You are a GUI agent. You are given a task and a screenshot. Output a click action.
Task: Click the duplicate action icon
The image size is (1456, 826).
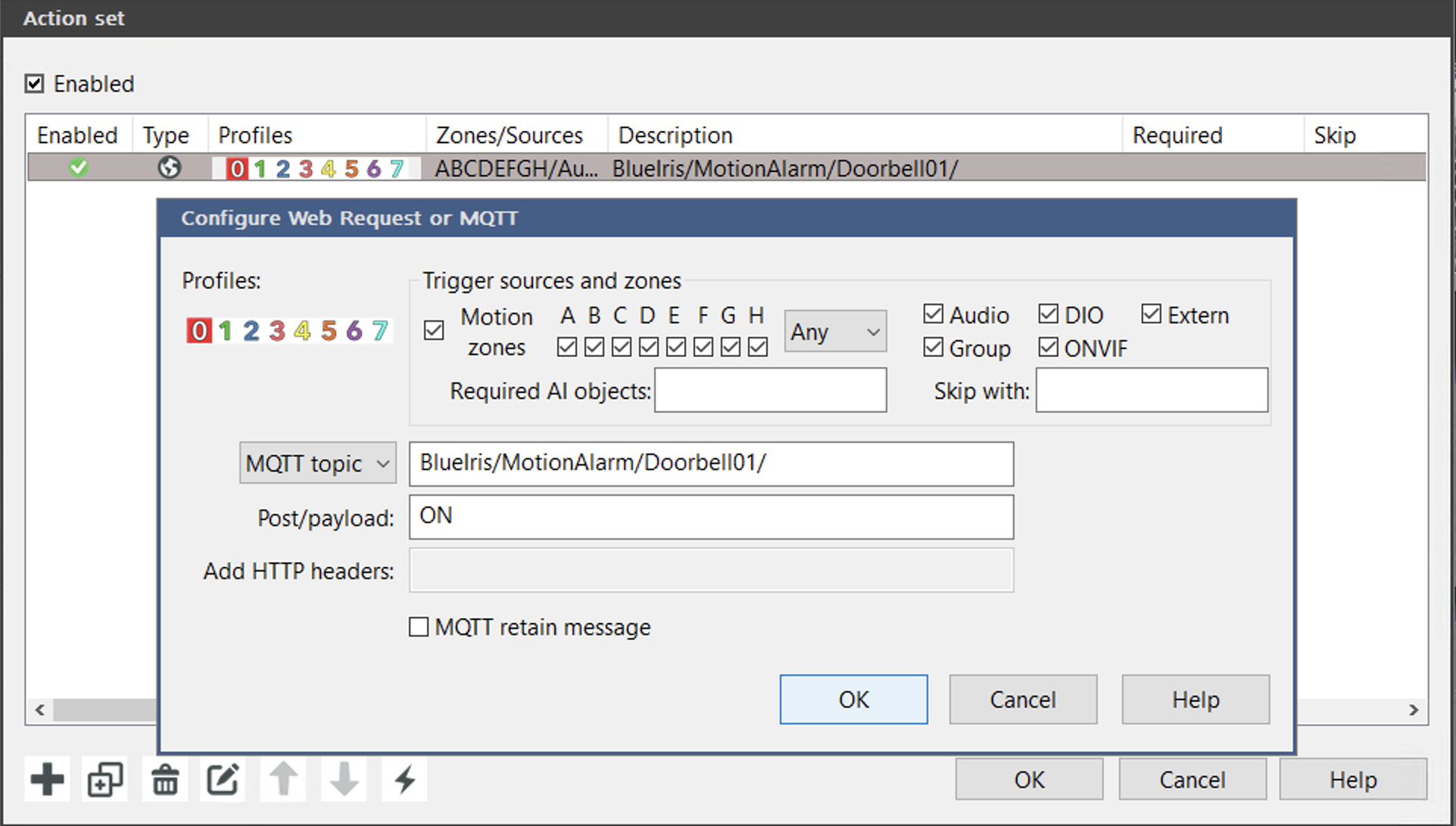click(105, 779)
